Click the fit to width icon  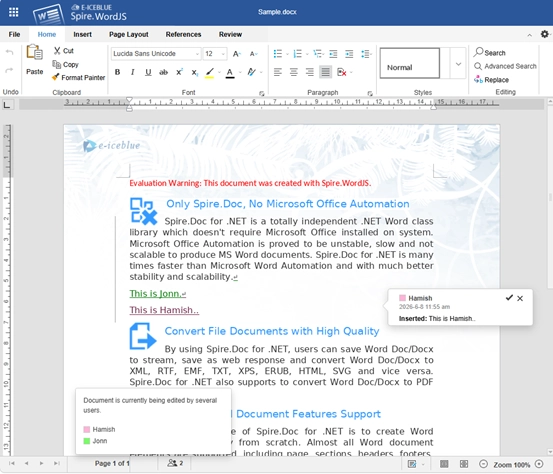(464, 464)
